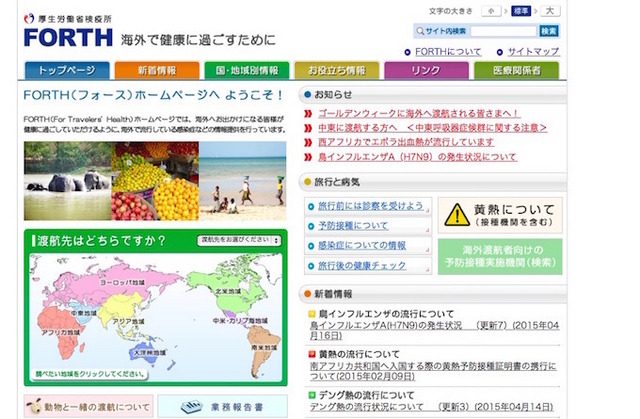Open デング熱の流行状況について 更新3 news link
The height and width of the screenshot is (419, 640).
431,407
